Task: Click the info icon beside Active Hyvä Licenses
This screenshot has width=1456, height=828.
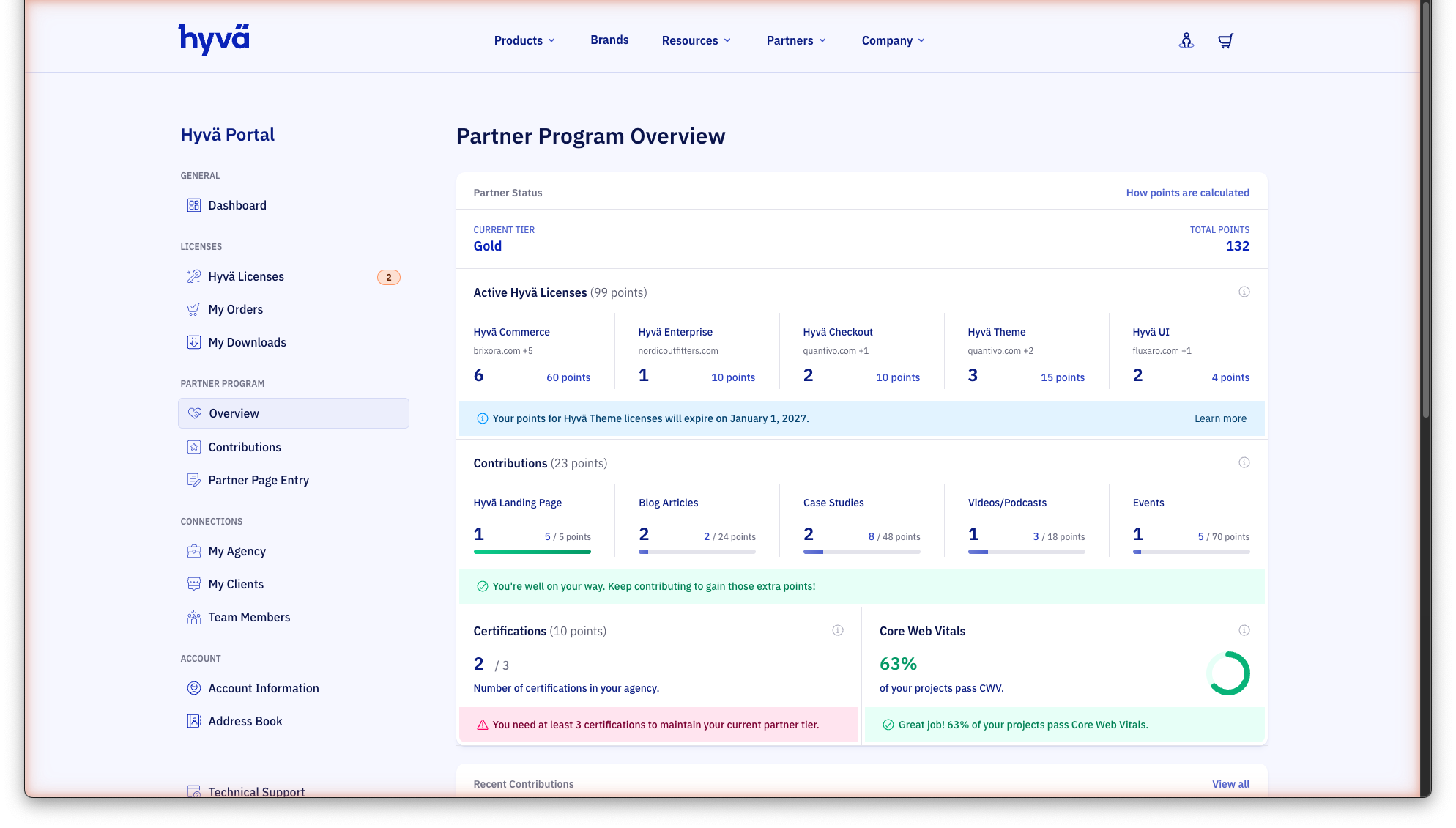Action: pos(1244,291)
